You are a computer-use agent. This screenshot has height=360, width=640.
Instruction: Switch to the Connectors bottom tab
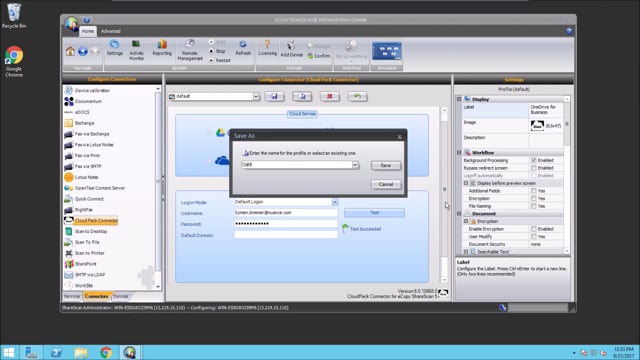97,296
